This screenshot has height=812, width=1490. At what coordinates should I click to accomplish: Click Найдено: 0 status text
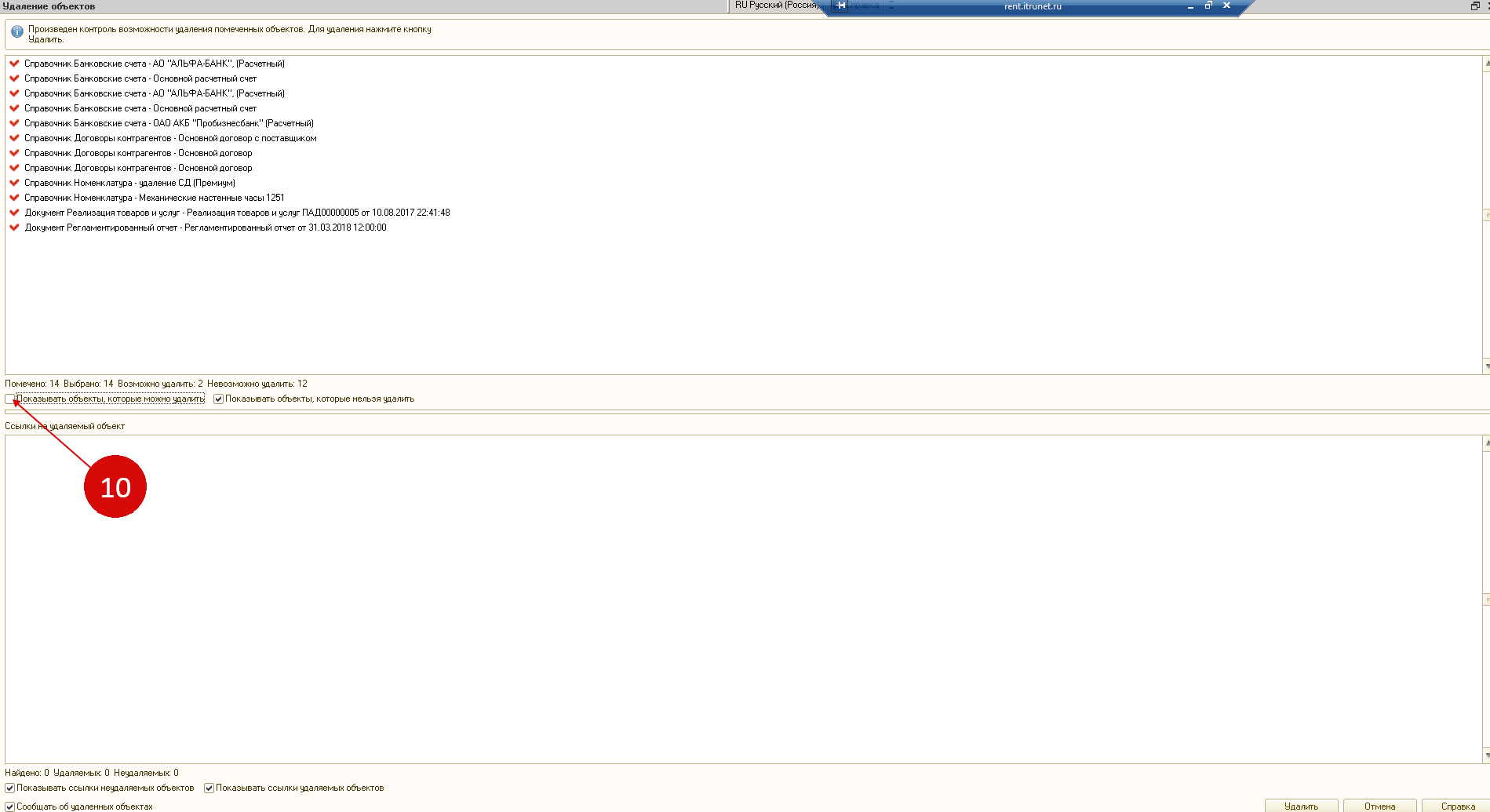pyautogui.click(x=27, y=773)
